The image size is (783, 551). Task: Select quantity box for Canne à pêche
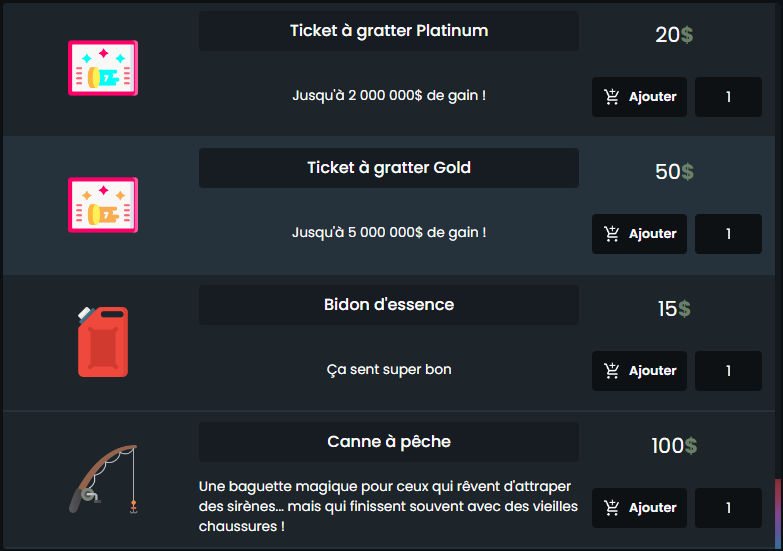[x=728, y=508]
